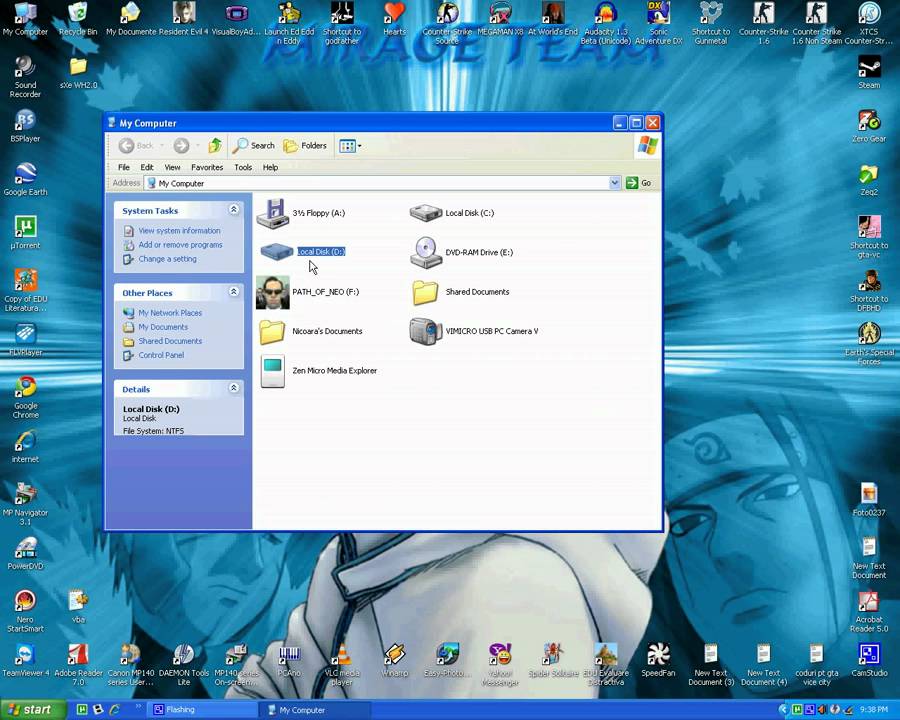The image size is (900, 720).
Task: Open the File menu
Action: tap(124, 167)
